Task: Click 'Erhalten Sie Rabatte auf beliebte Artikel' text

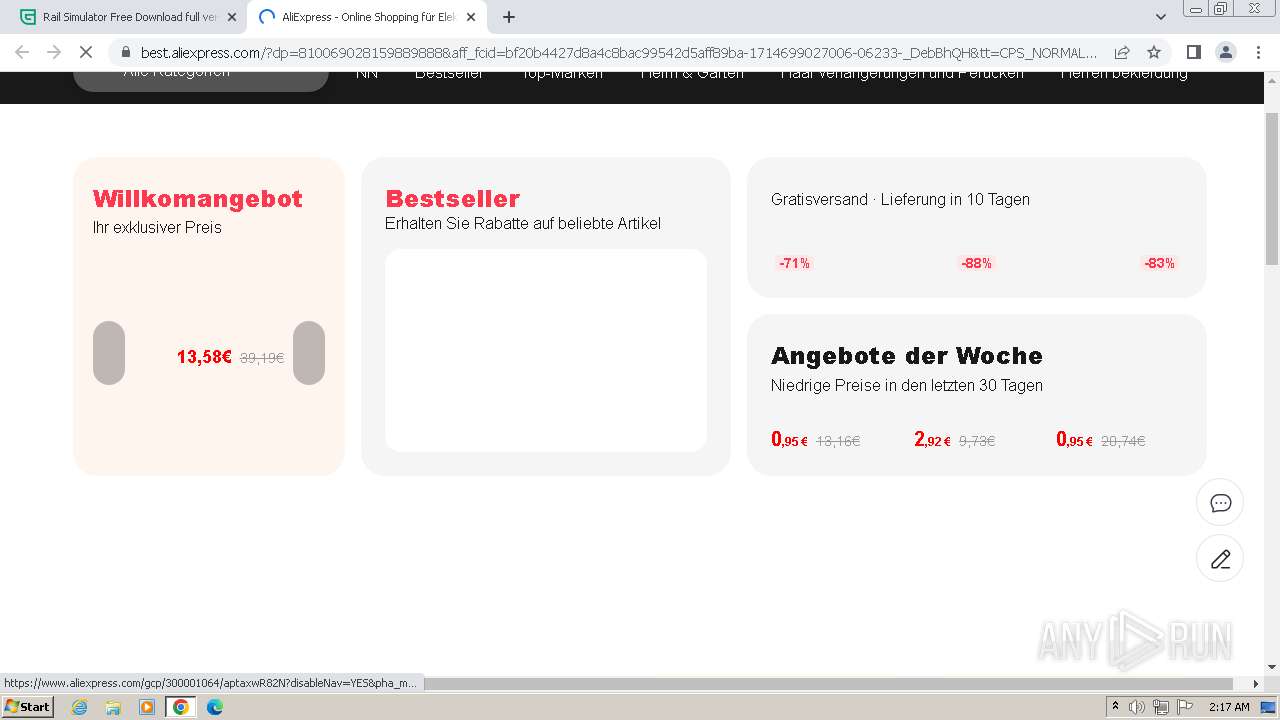Action: tap(523, 223)
